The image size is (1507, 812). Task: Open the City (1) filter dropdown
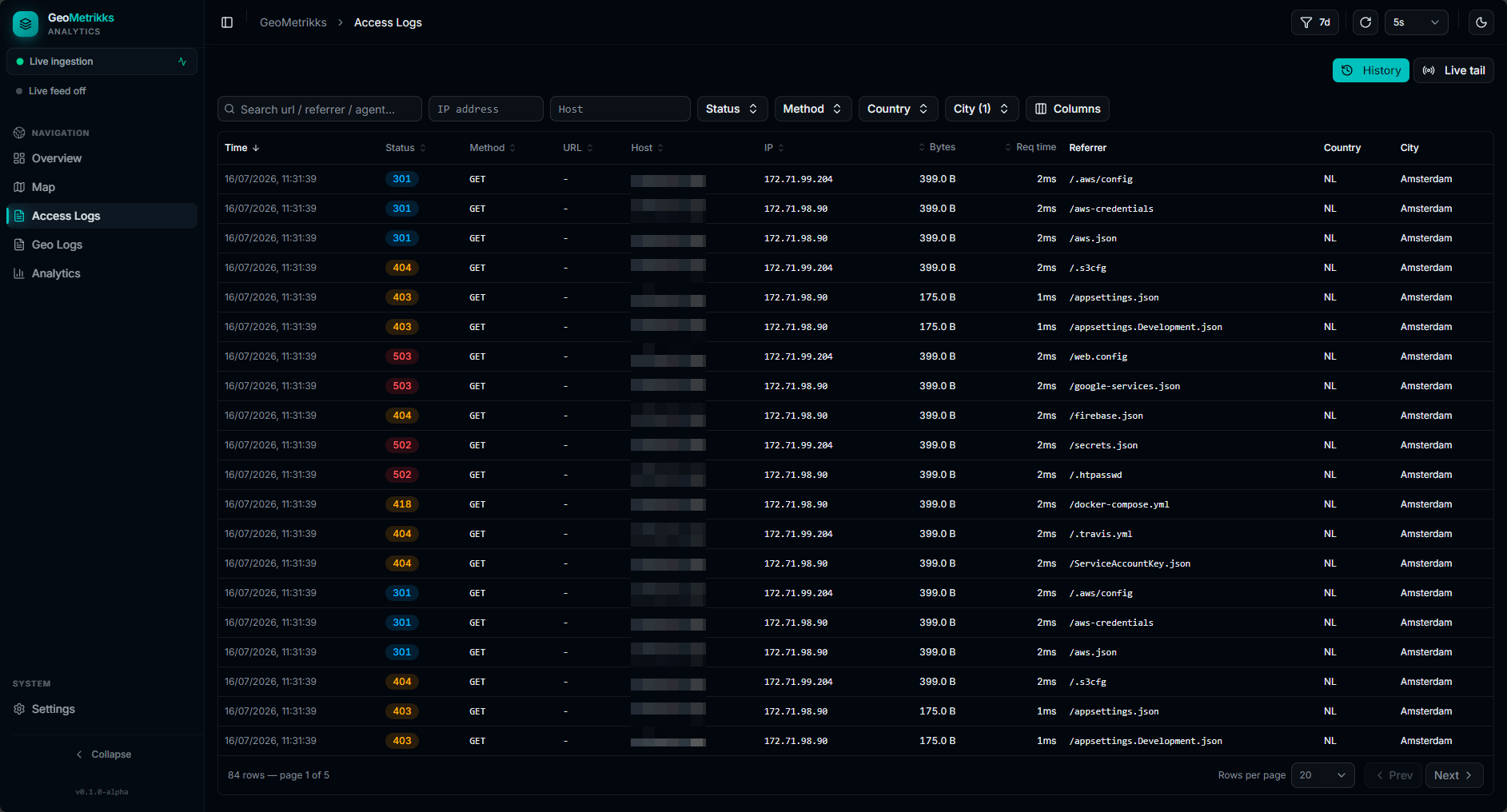982,109
